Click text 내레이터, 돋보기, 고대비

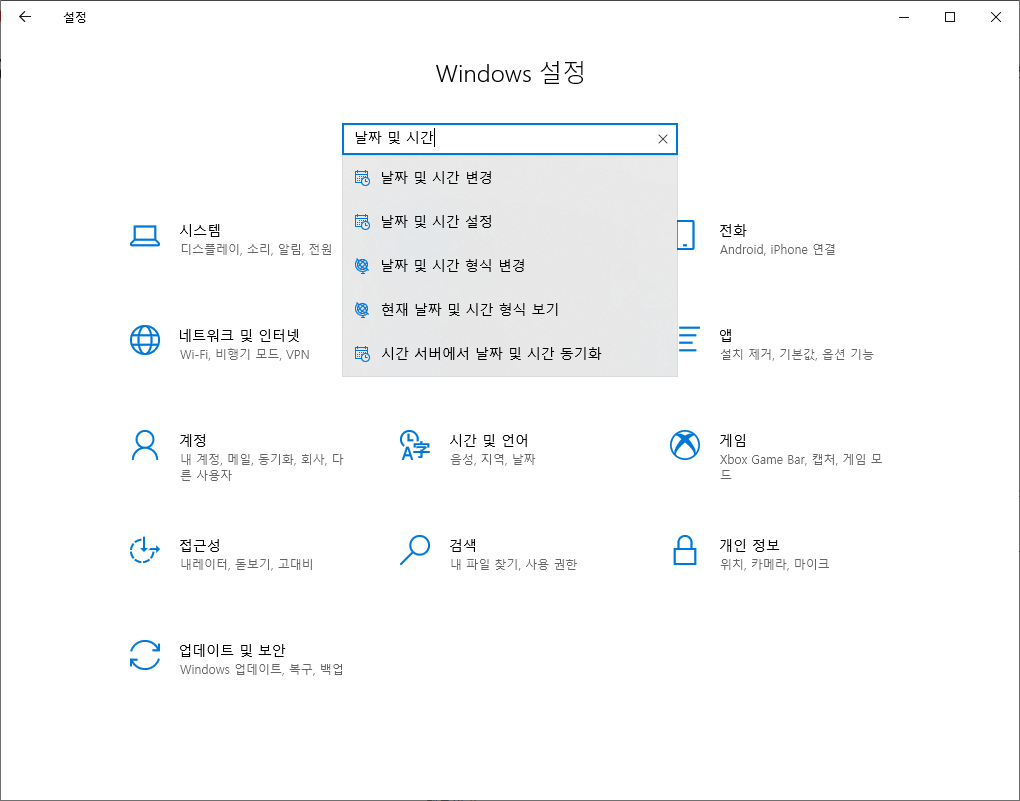point(247,564)
